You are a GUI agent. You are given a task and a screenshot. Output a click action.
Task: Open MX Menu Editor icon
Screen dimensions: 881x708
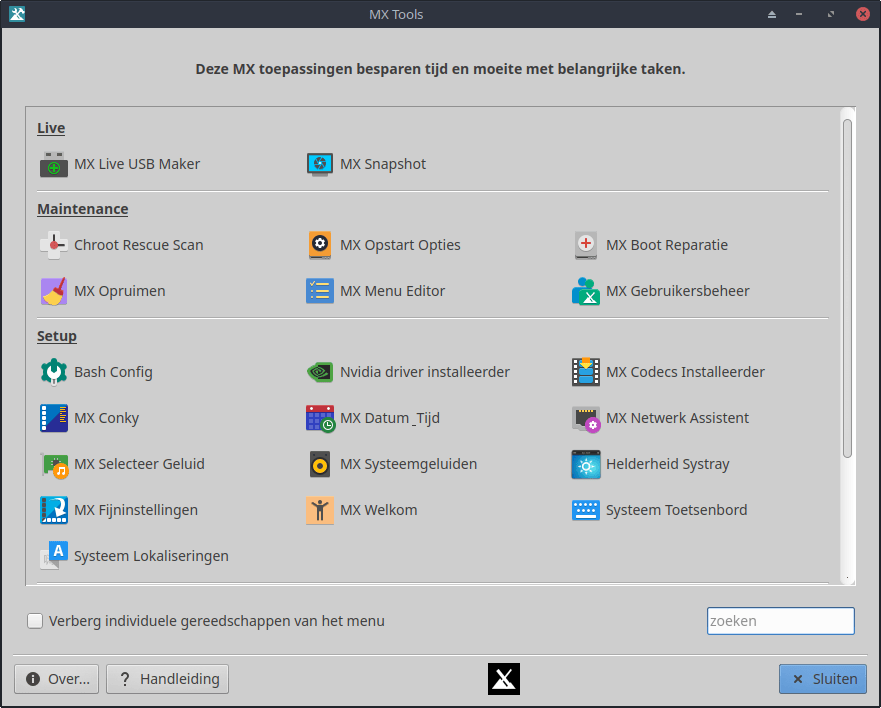(320, 291)
